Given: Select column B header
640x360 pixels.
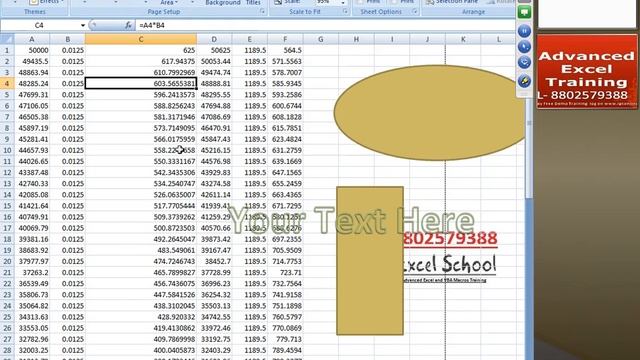Looking at the screenshot, I should [67, 39].
